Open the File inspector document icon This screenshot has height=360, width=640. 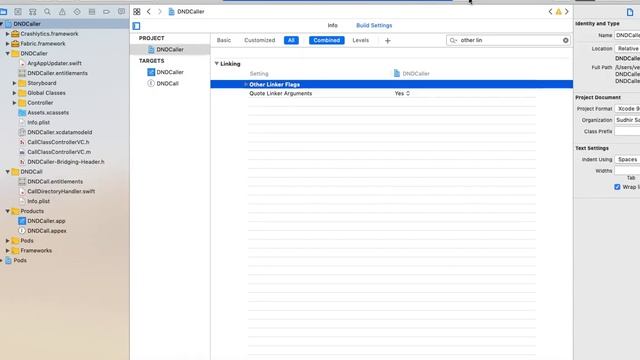point(630,12)
